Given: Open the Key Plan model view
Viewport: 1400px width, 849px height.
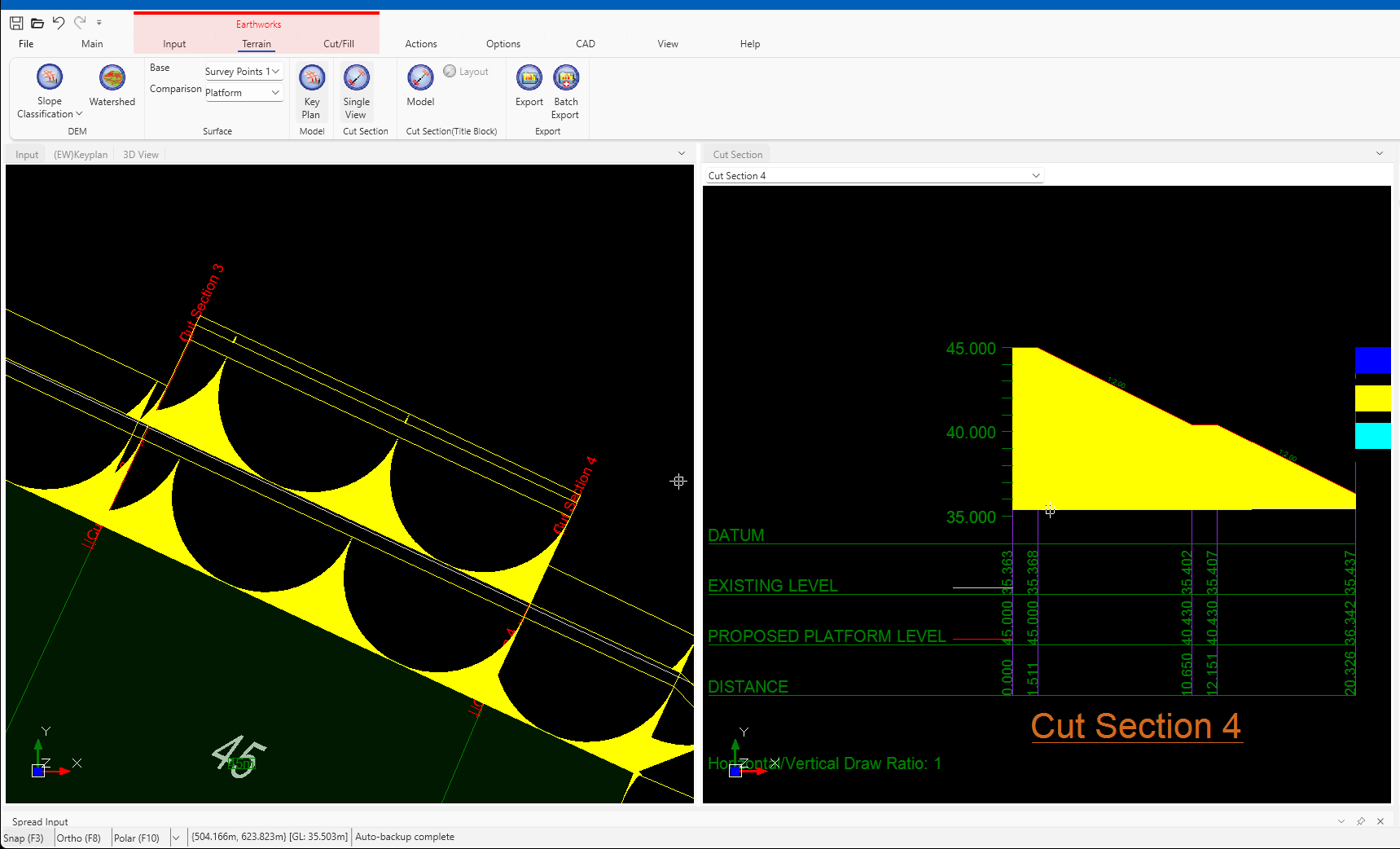Looking at the screenshot, I should click(312, 91).
